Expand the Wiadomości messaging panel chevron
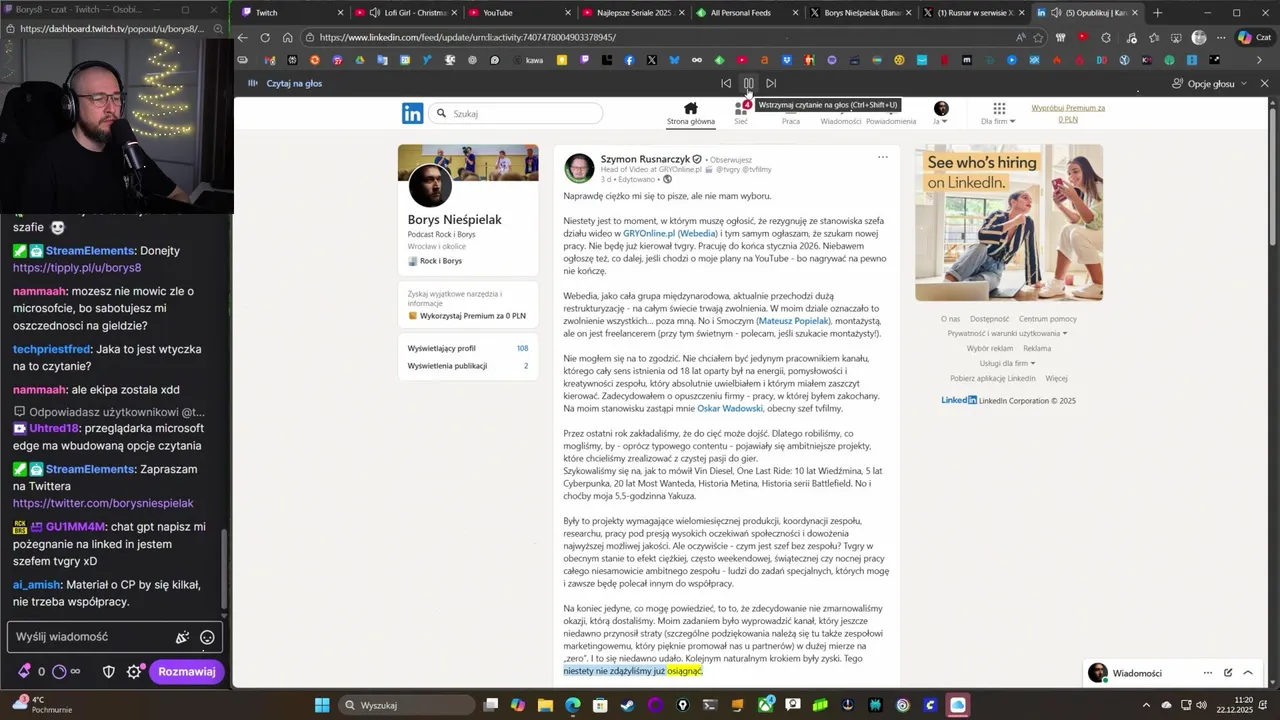The height and width of the screenshot is (720, 1280). click(x=1248, y=673)
